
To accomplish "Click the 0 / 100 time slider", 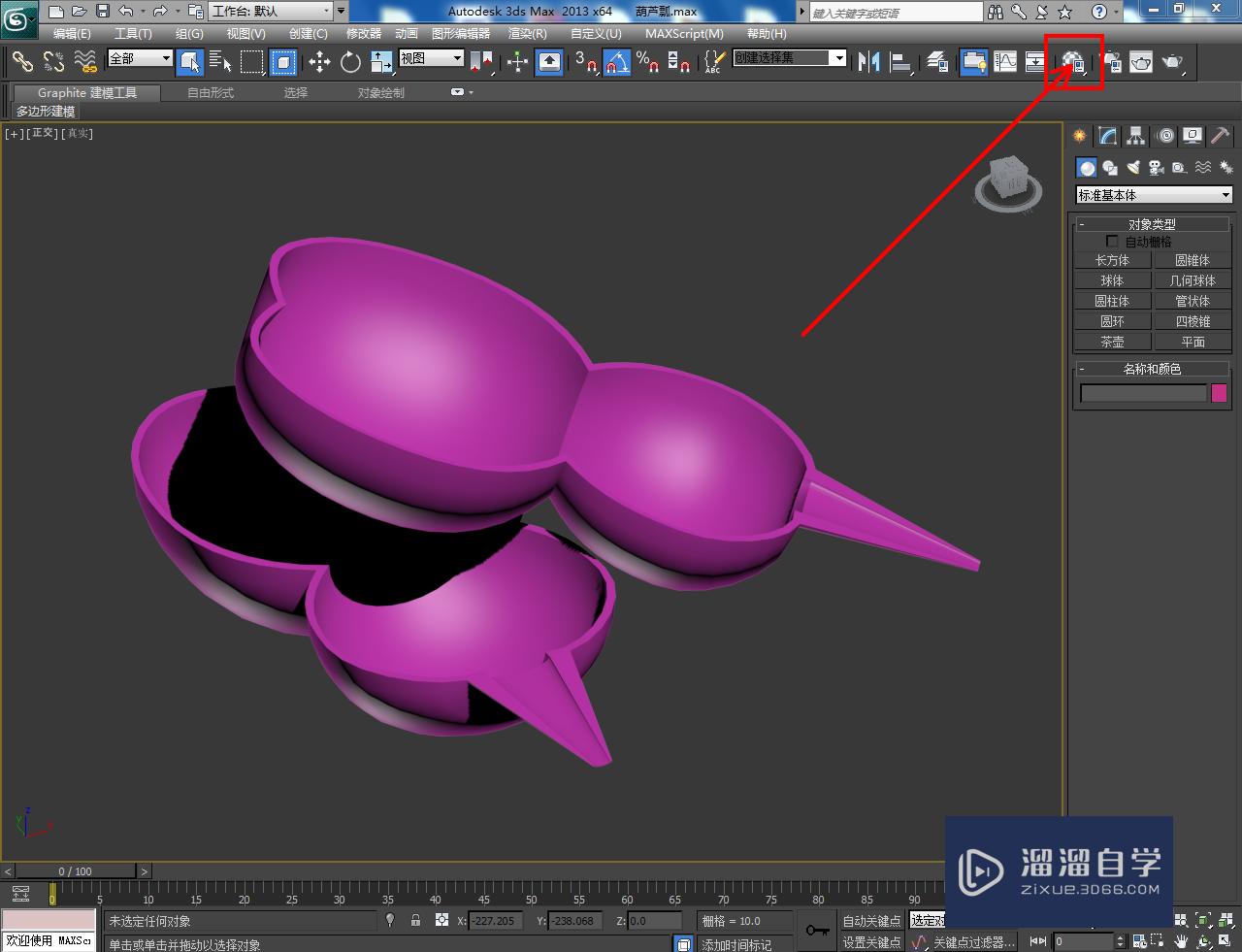I will (76, 871).
